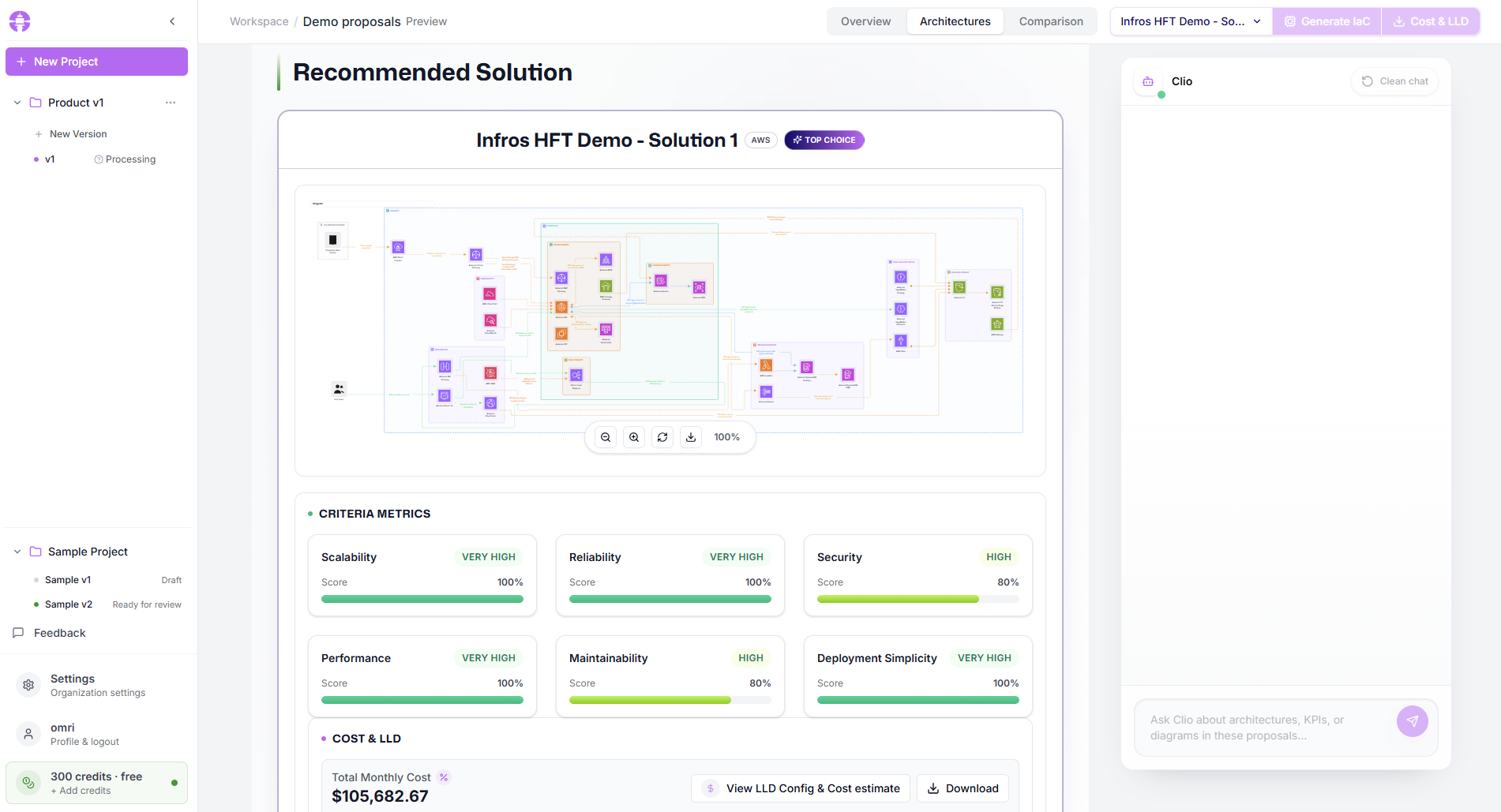Send message to Clio
Image resolution: width=1501 pixels, height=812 pixels.
1413,721
